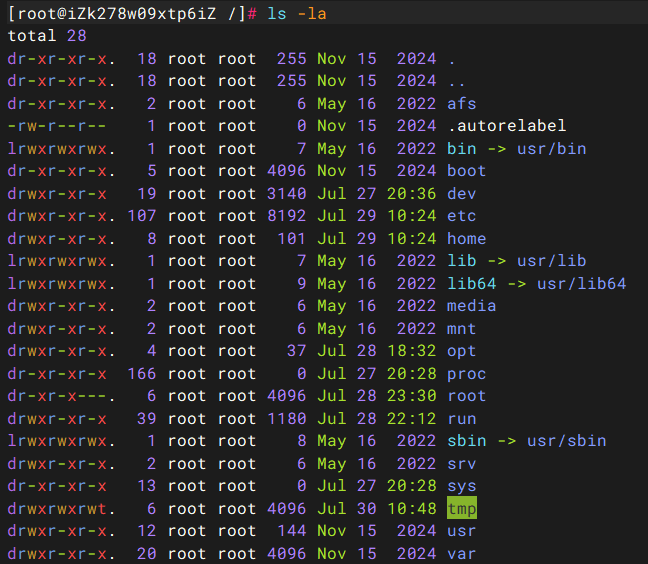Click the size '3140' in the dev row

pos(286,193)
